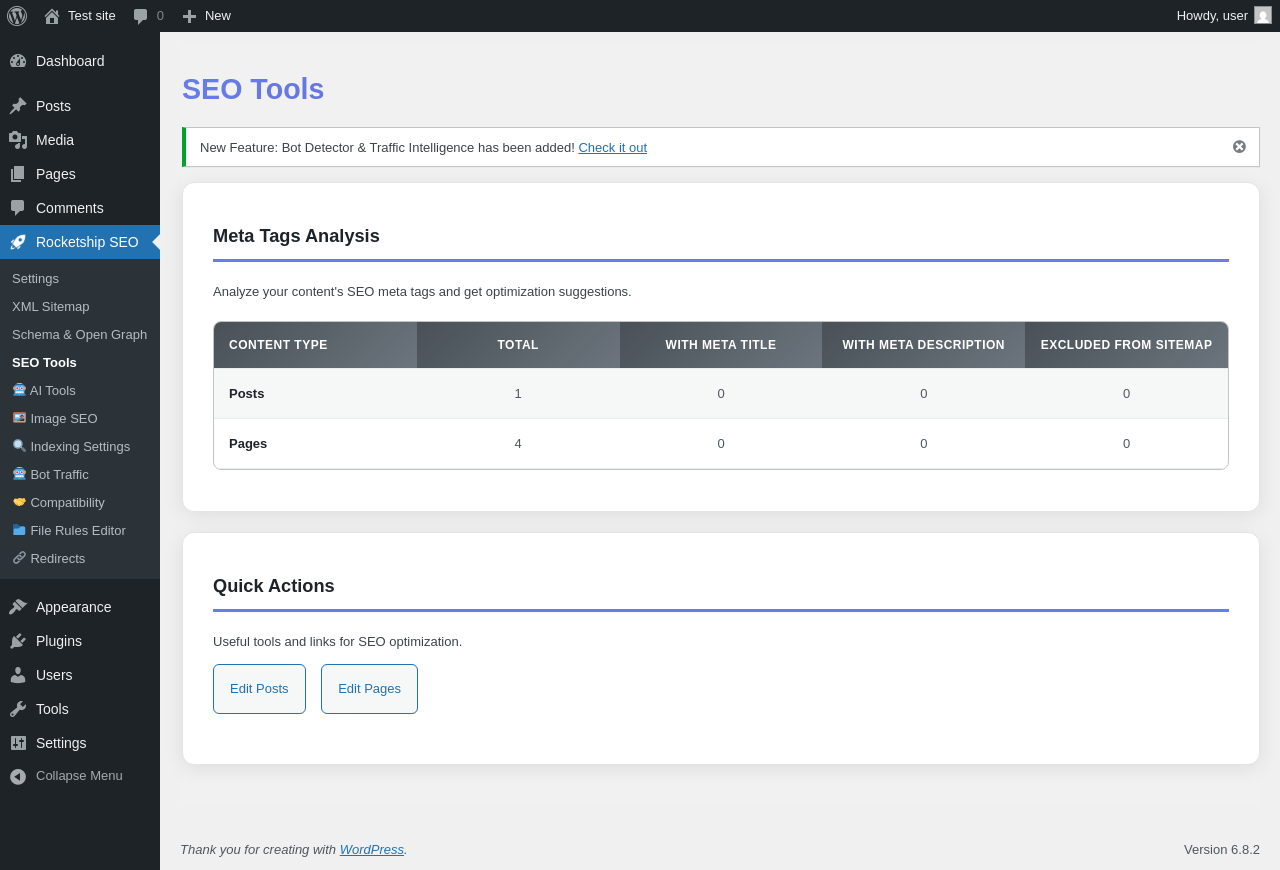Open the Tools wrench icon
This screenshot has height=870, width=1280.
click(x=18, y=709)
